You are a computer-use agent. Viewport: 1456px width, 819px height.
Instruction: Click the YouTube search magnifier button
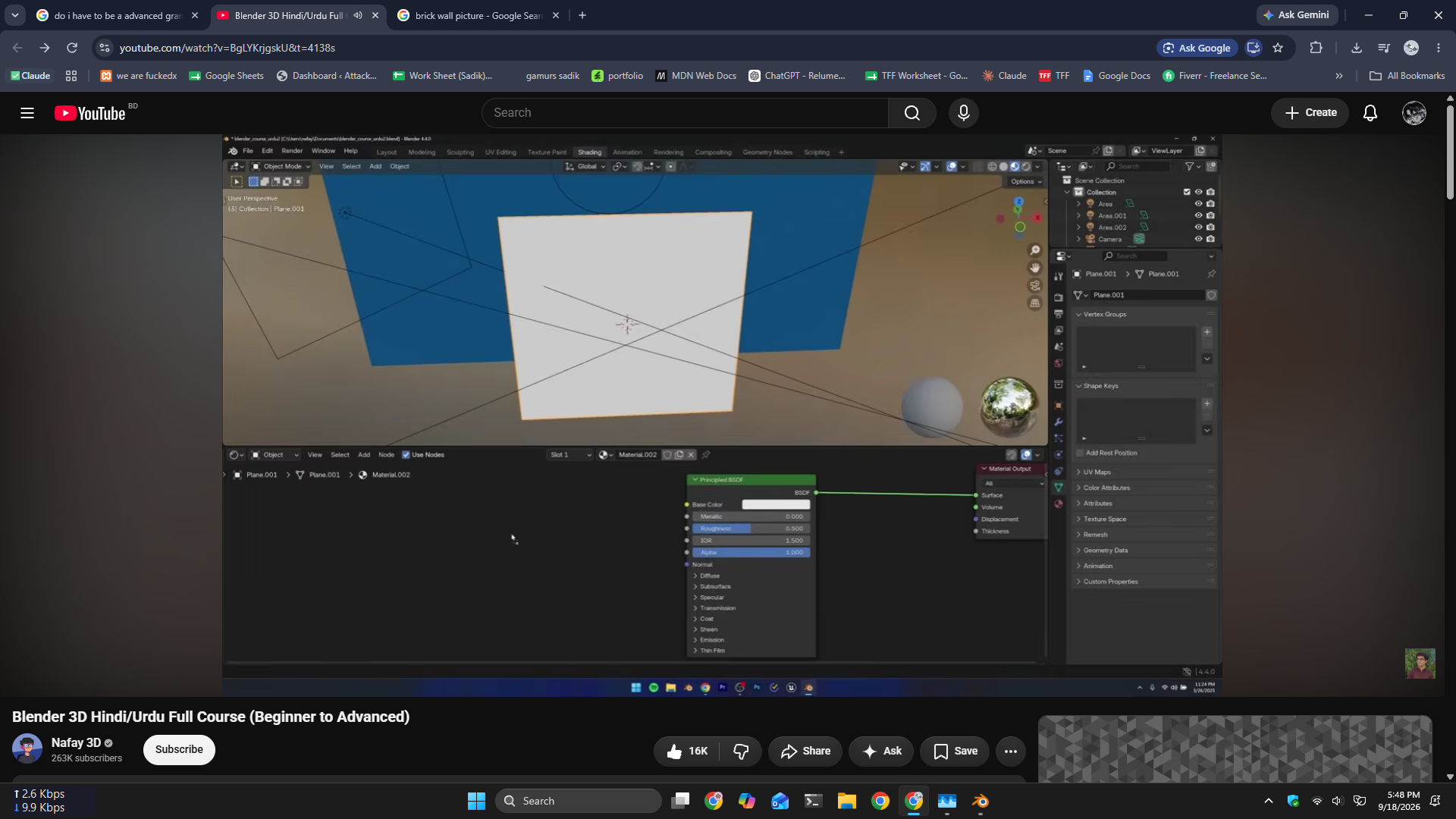(x=912, y=113)
